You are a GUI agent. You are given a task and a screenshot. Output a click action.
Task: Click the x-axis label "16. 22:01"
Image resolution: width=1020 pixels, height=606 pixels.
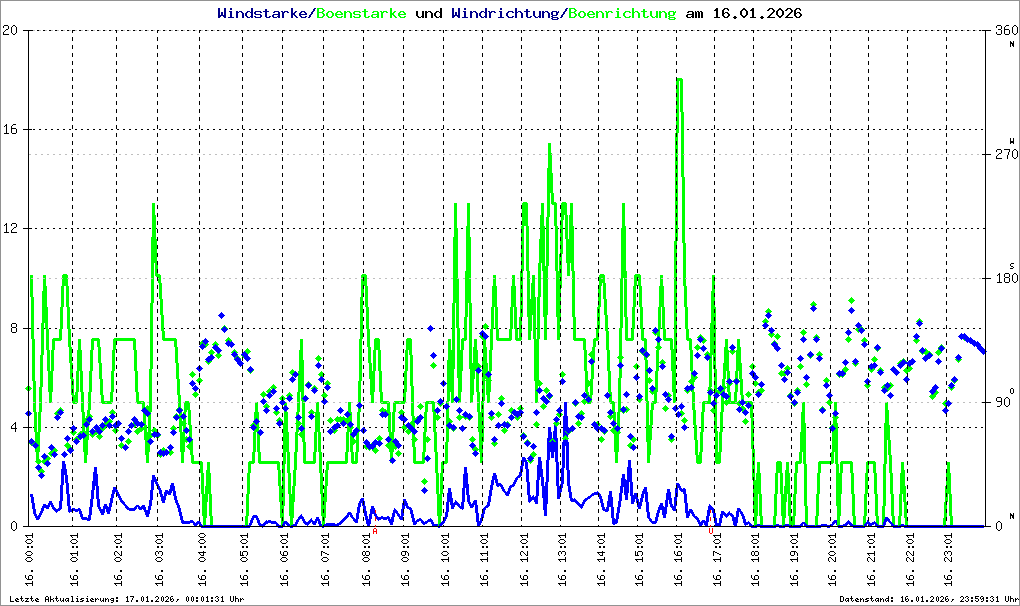(x=909, y=560)
